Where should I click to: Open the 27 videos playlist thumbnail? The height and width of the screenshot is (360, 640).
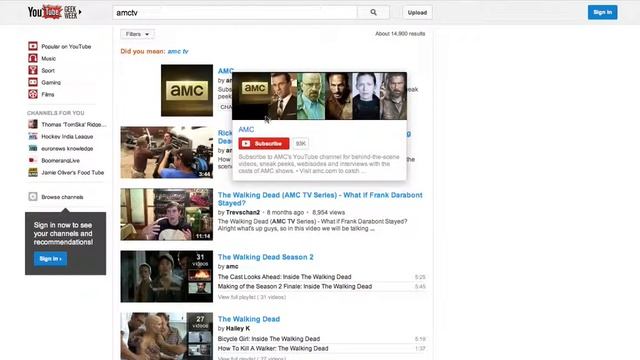point(167,336)
